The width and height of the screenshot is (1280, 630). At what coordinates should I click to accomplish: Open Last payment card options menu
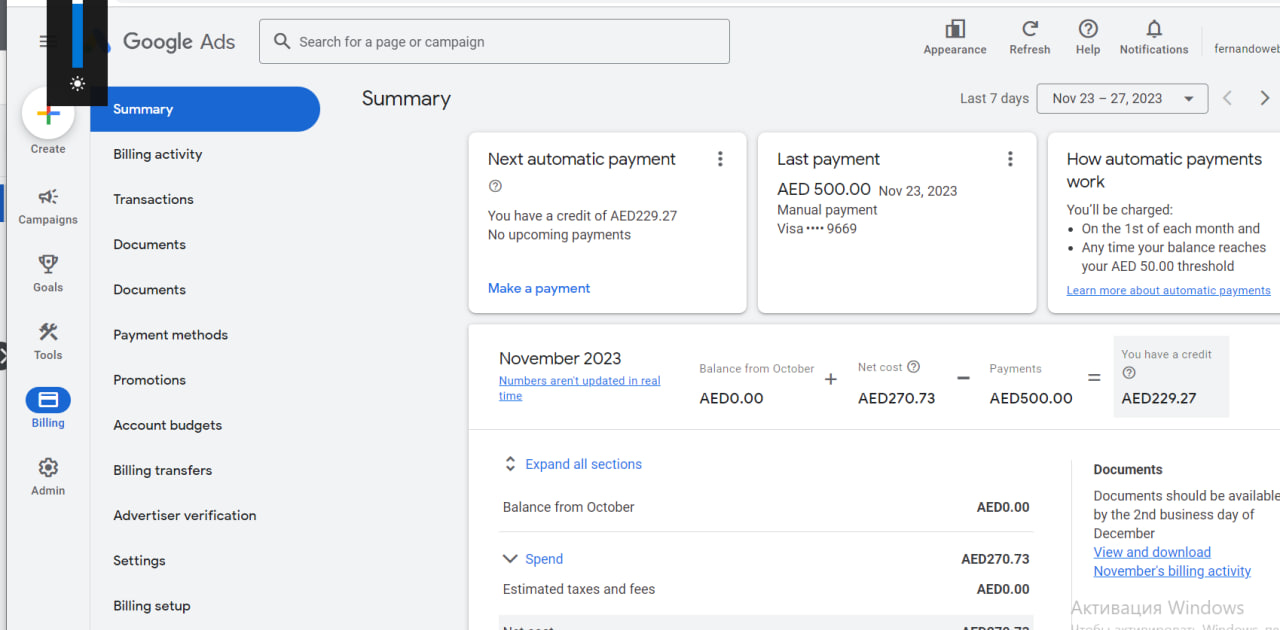point(1010,159)
